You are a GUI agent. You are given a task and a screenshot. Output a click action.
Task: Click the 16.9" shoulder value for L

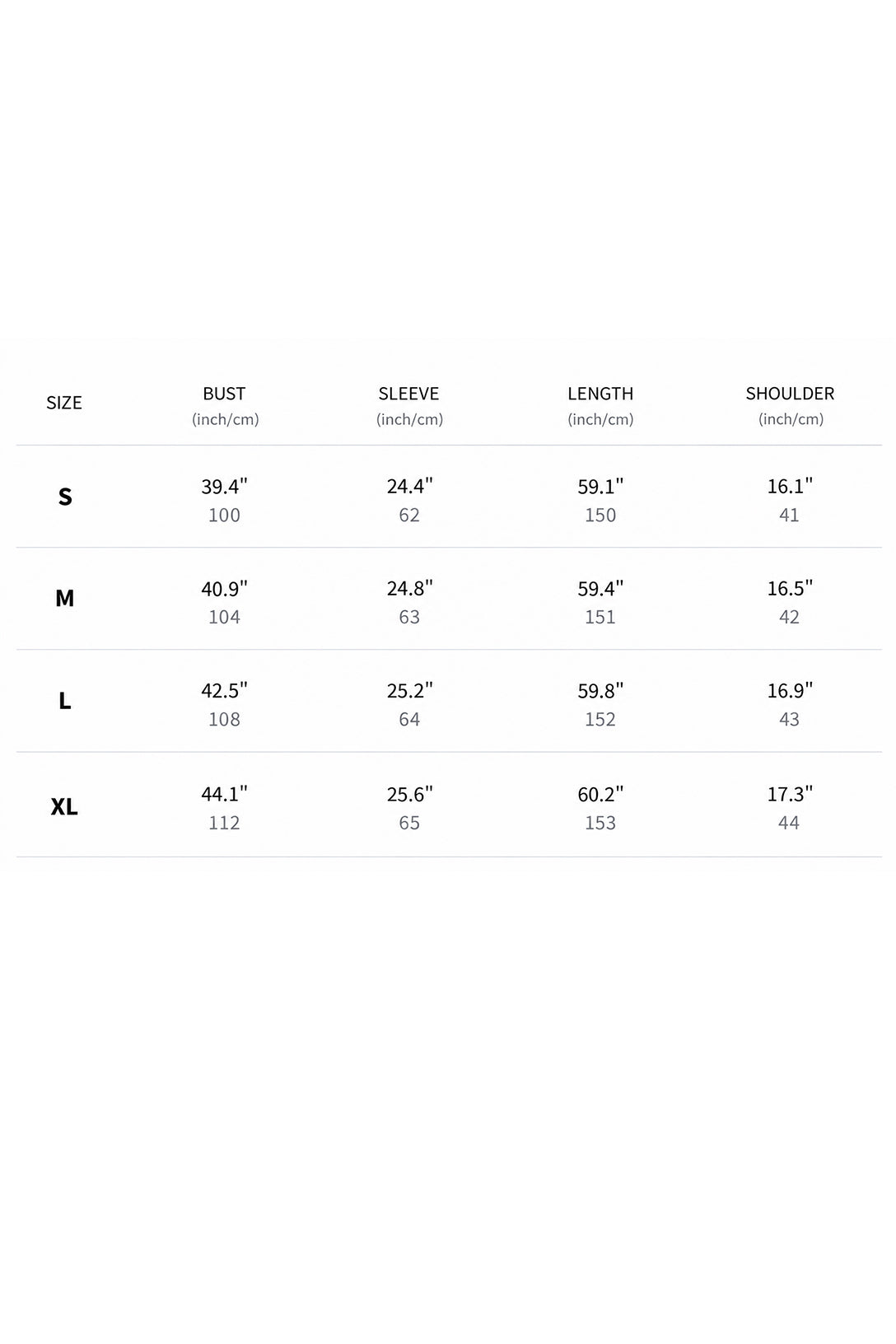point(790,690)
